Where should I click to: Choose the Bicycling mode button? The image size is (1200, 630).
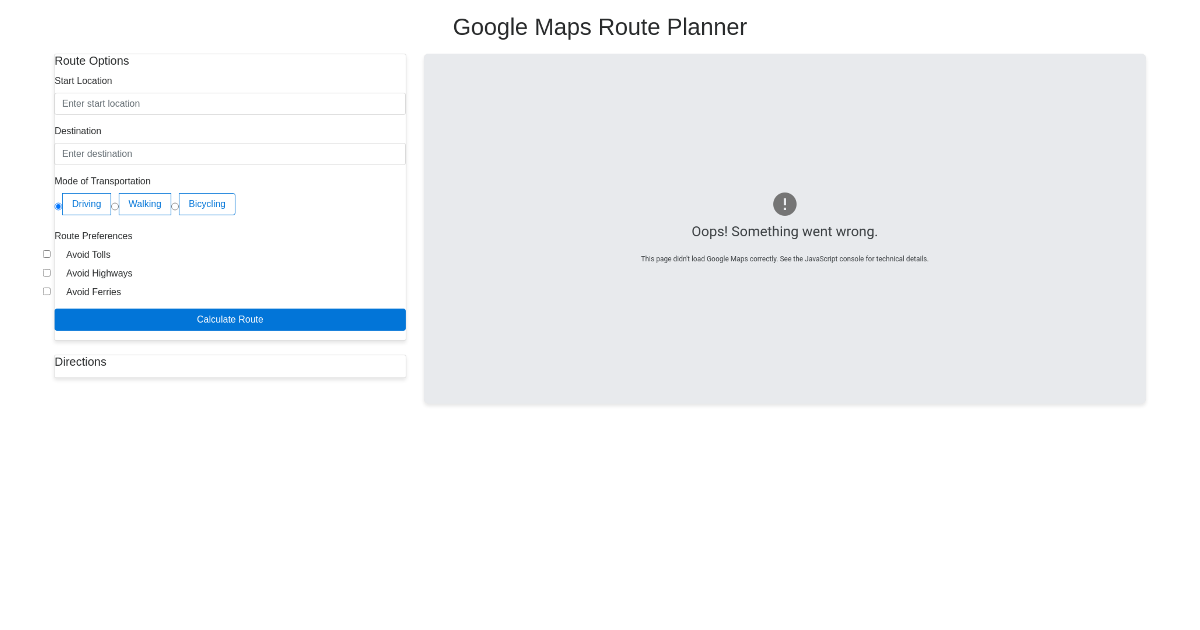(207, 204)
